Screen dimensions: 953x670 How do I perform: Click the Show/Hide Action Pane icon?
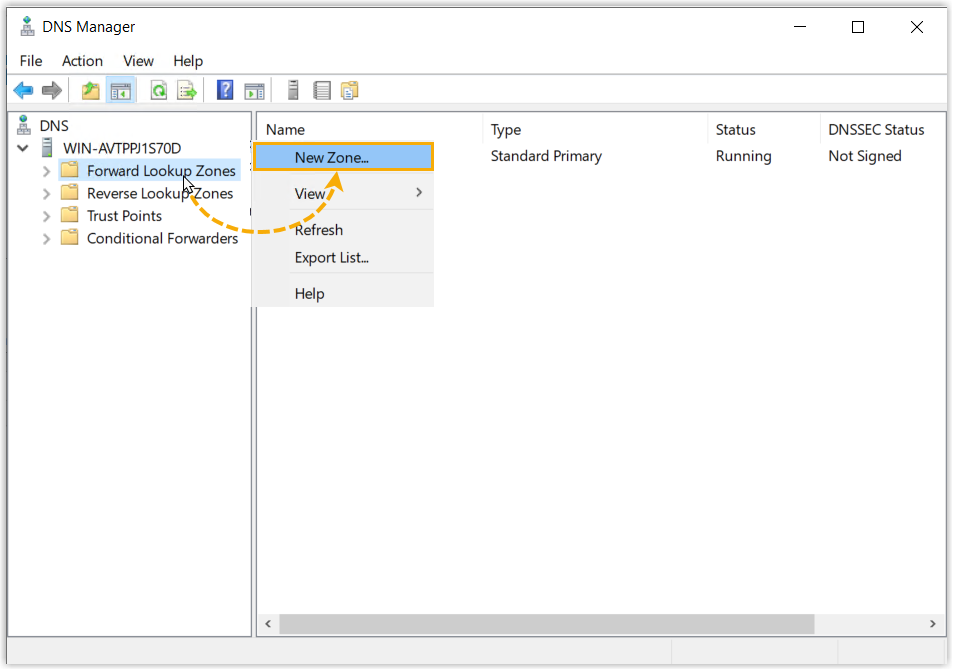[255, 91]
